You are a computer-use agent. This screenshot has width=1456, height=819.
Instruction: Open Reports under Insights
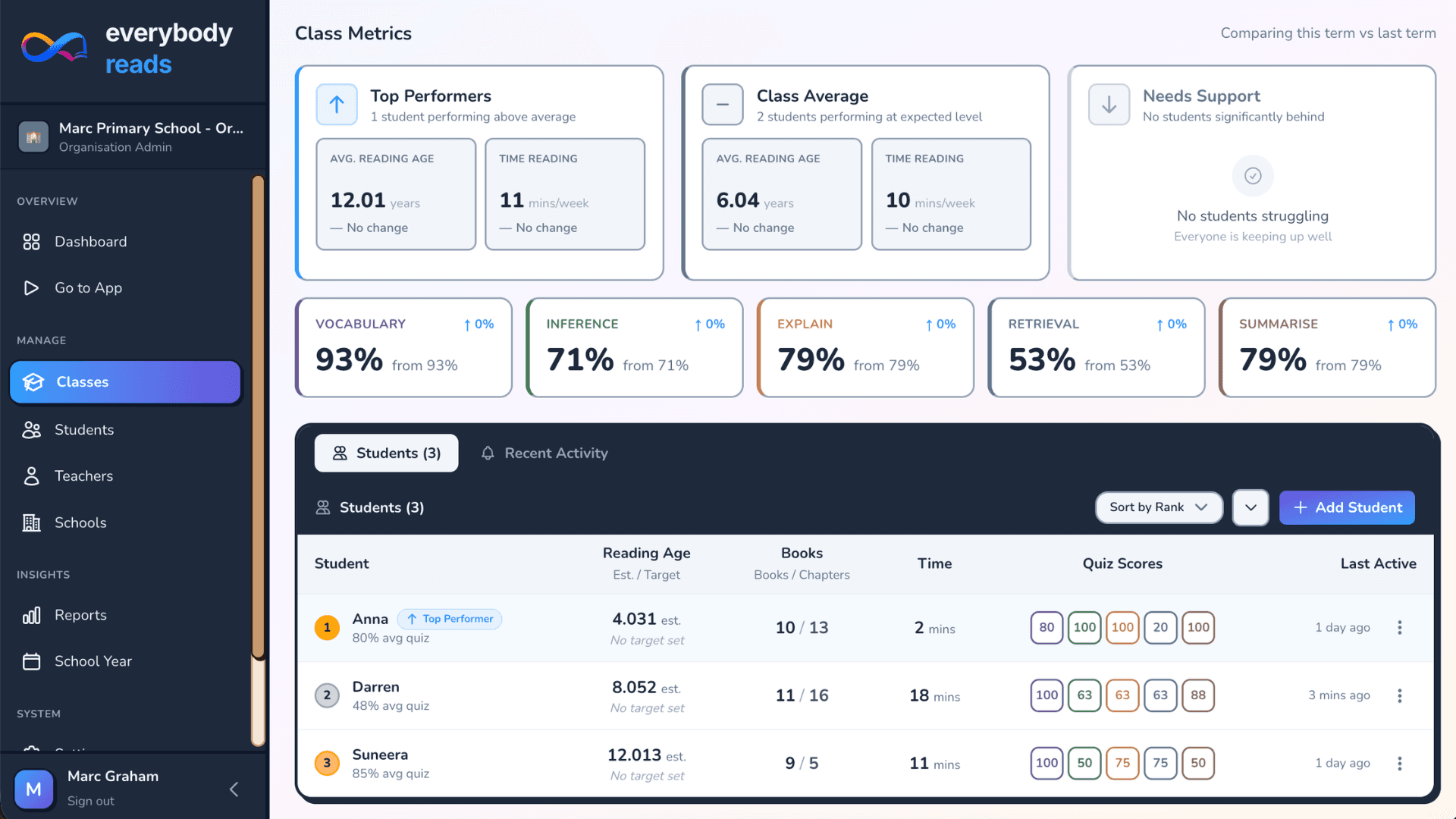click(81, 615)
